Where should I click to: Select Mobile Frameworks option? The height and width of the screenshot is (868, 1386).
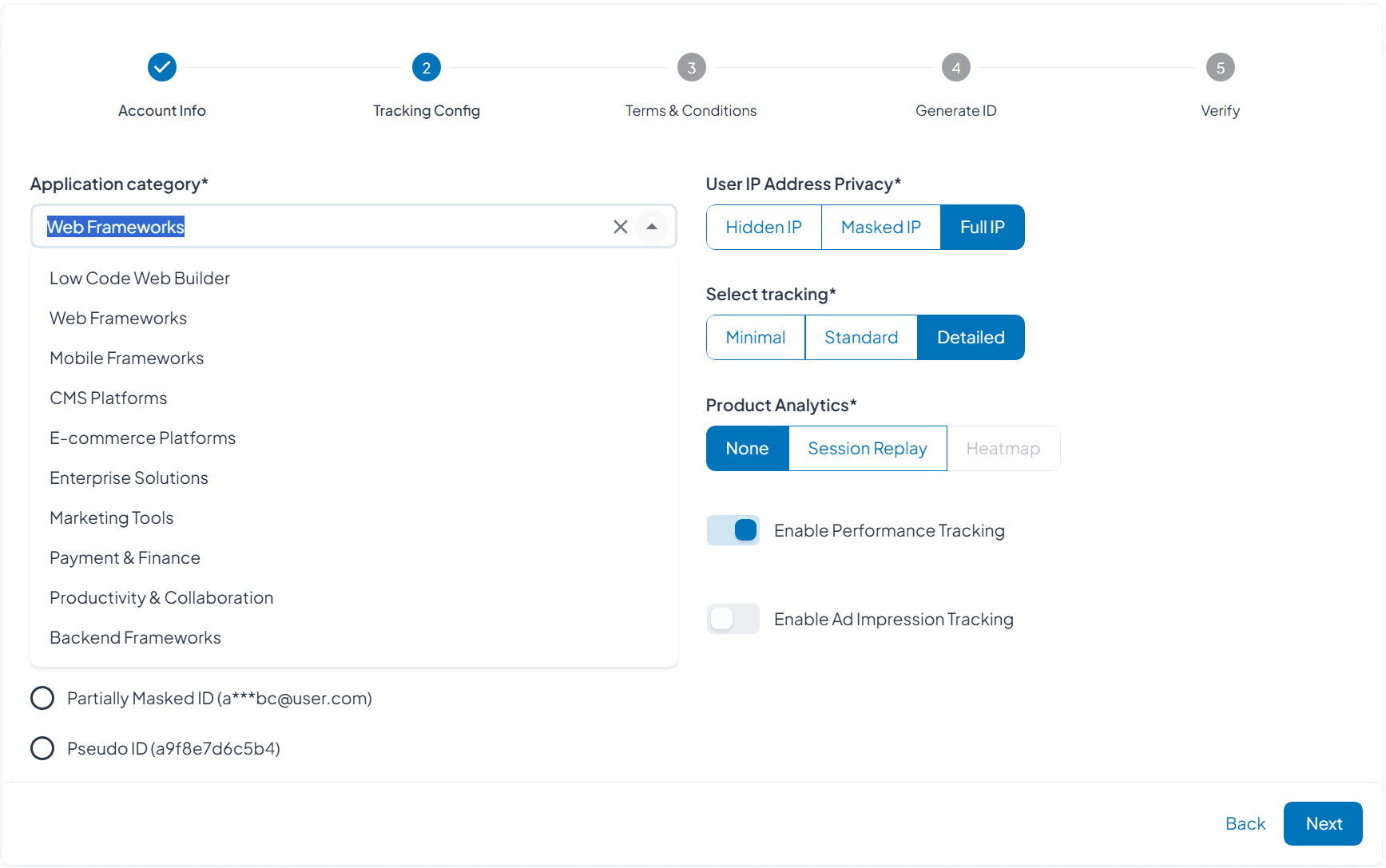[354, 358]
